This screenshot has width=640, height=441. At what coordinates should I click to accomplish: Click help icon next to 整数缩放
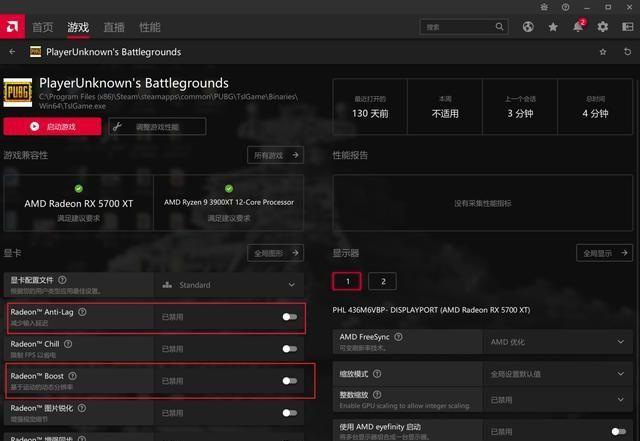(x=377, y=394)
